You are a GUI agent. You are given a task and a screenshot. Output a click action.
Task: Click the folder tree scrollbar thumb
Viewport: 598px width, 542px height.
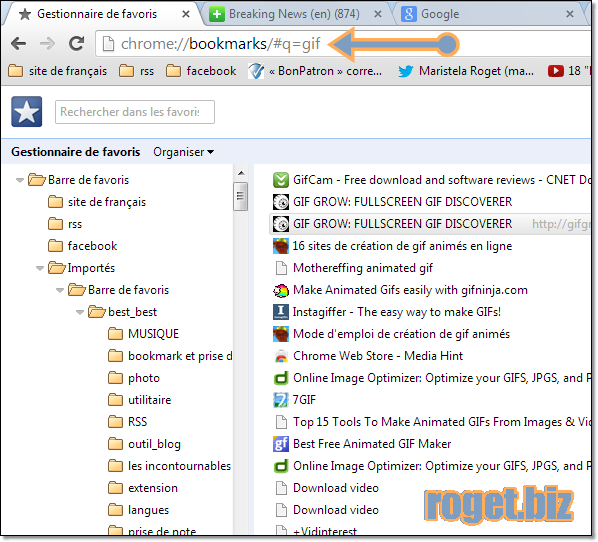pos(241,196)
